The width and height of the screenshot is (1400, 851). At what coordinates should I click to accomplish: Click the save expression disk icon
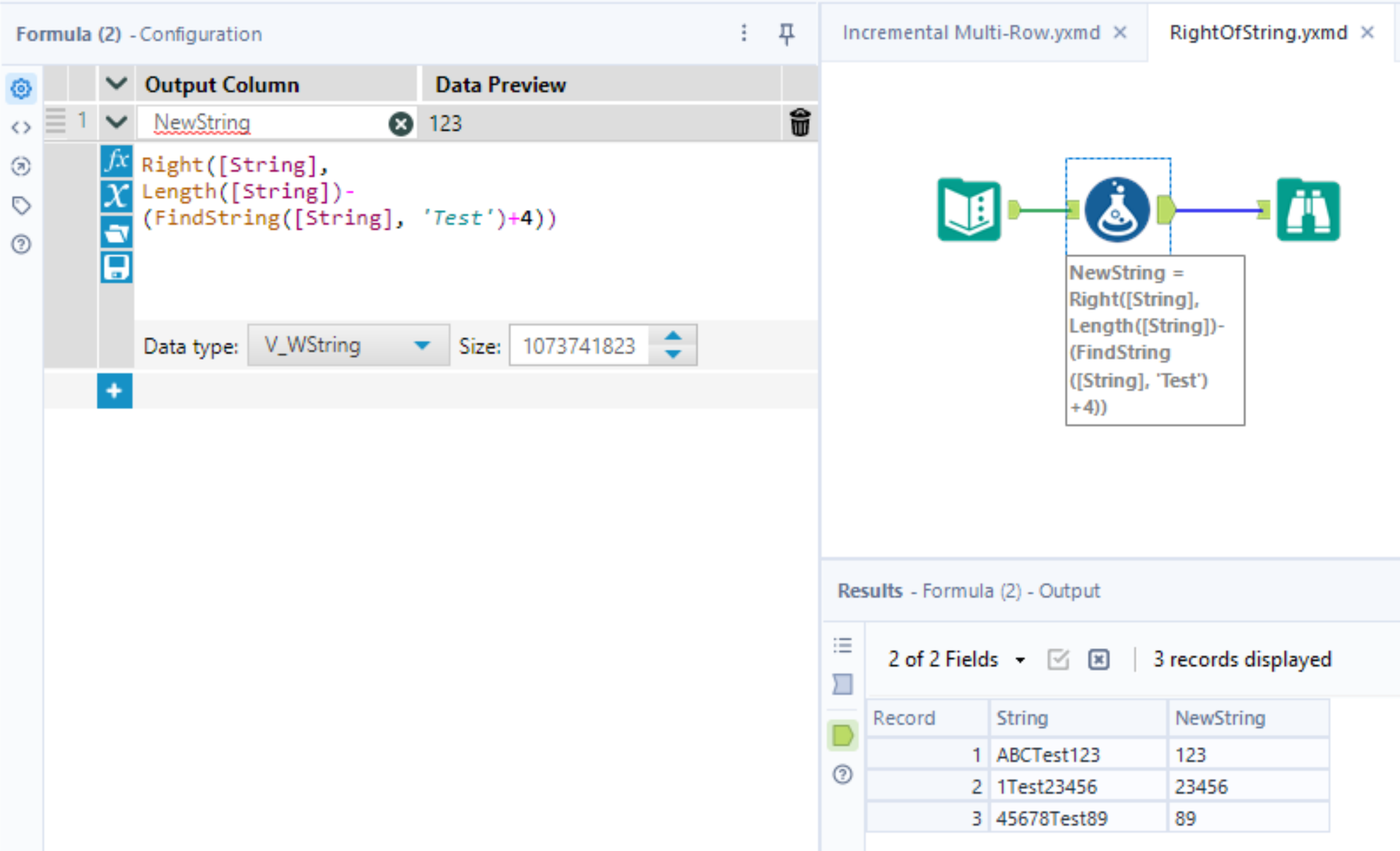point(116,268)
